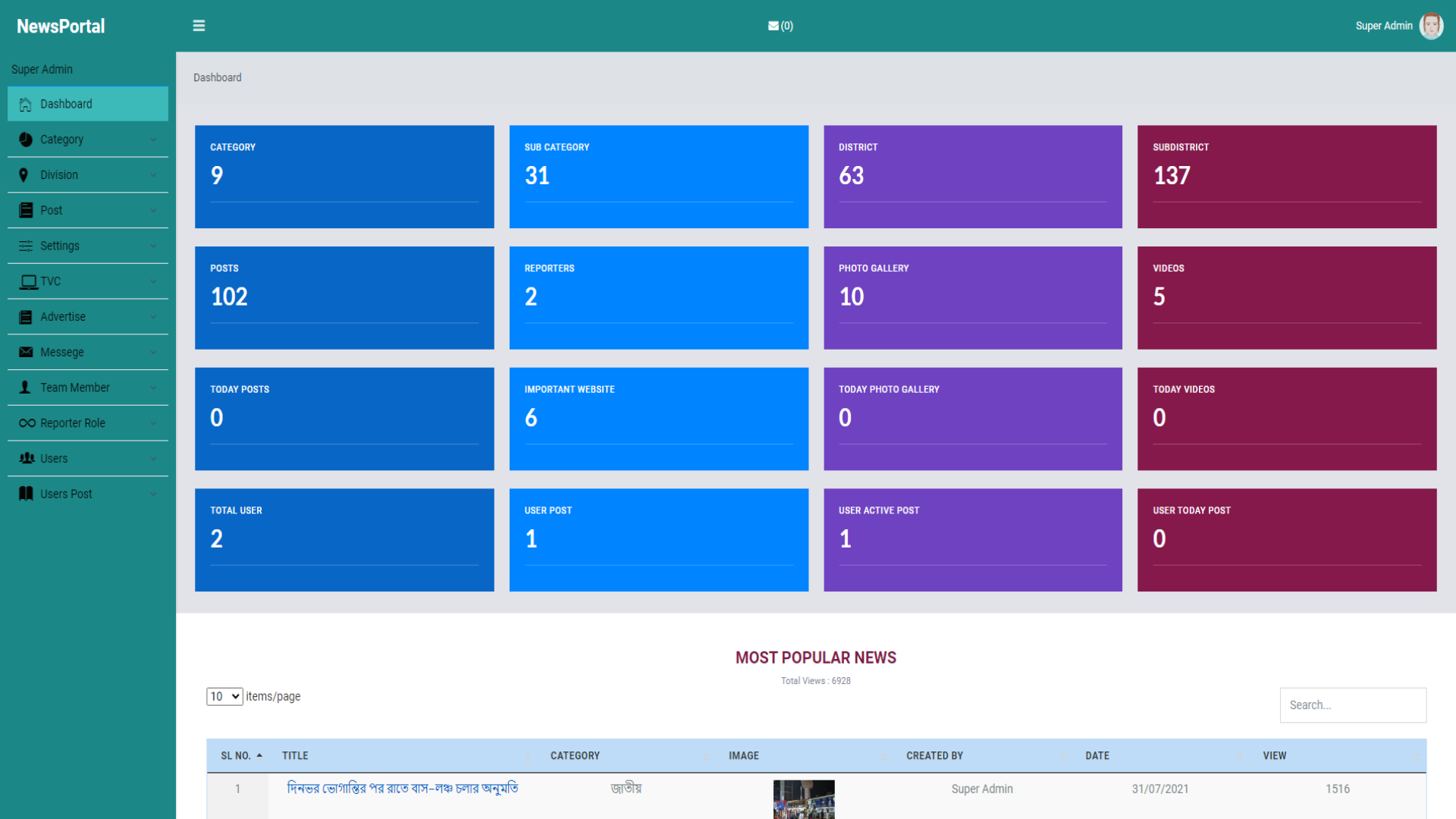Click the NewsPortal logo link
Image resolution: width=1456 pixels, height=819 pixels.
tap(61, 27)
